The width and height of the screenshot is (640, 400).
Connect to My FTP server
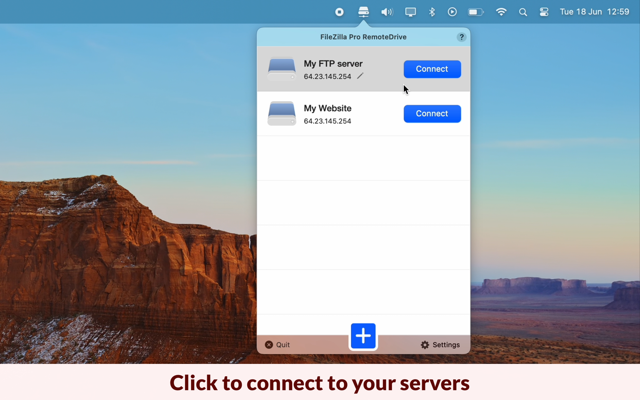coord(432,69)
